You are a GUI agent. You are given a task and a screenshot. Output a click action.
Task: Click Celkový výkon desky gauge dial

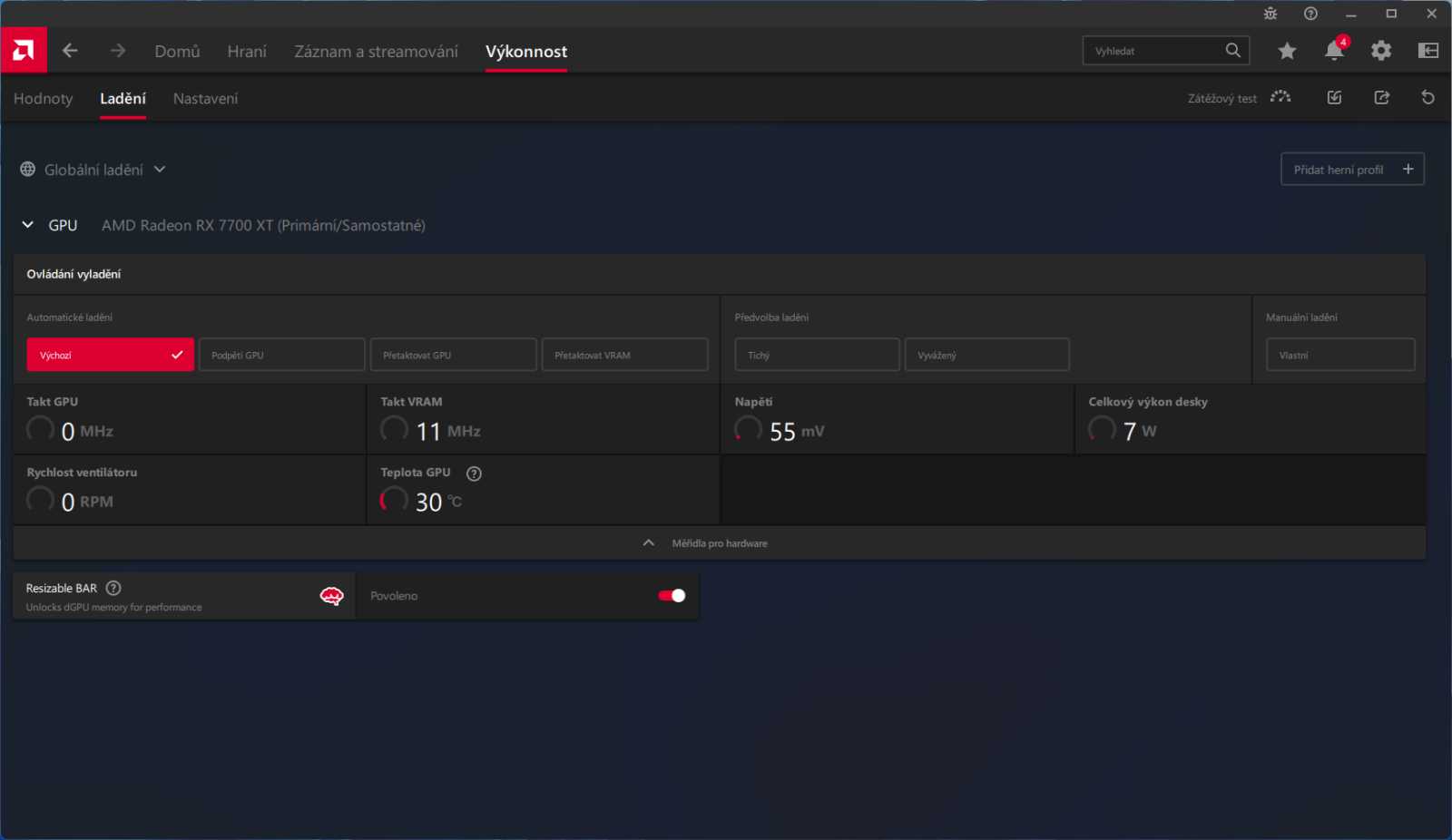click(x=1102, y=428)
